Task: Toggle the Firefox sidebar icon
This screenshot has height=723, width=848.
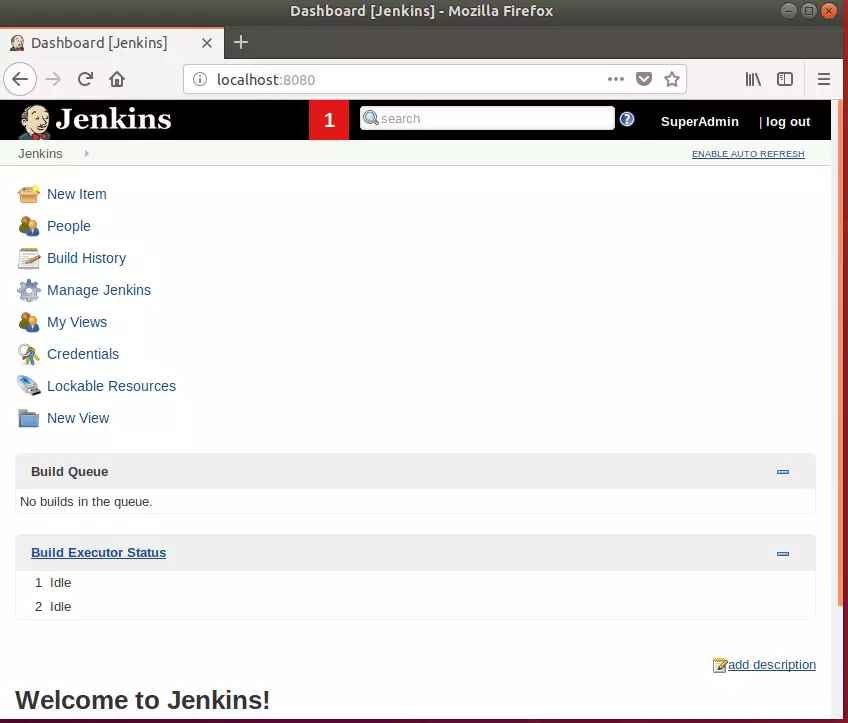Action: [785, 79]
